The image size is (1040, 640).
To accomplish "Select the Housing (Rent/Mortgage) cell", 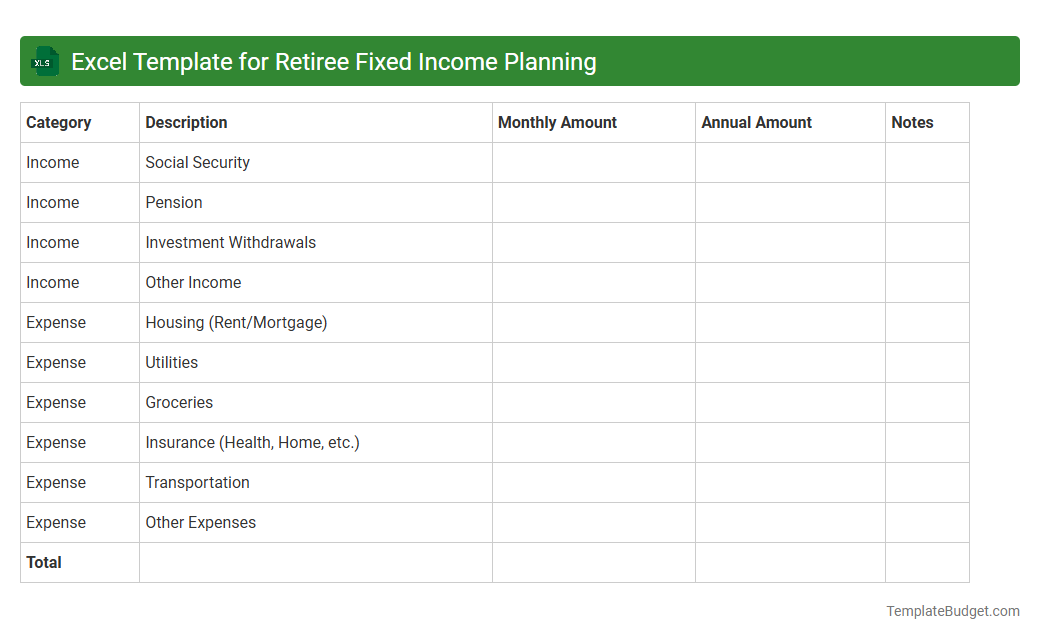I will (x=236, y=322).
